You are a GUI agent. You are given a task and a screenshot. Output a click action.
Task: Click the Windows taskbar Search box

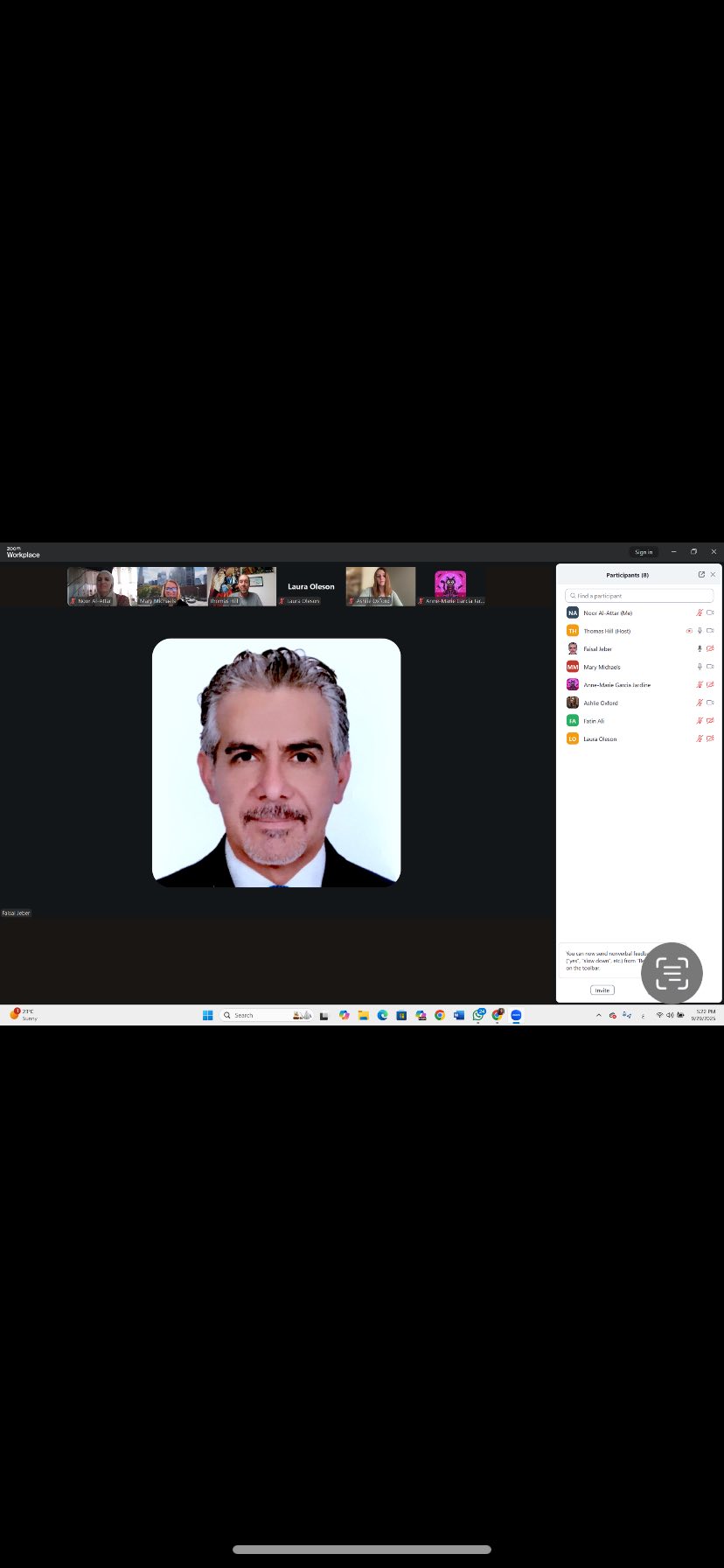point(258,1015)
